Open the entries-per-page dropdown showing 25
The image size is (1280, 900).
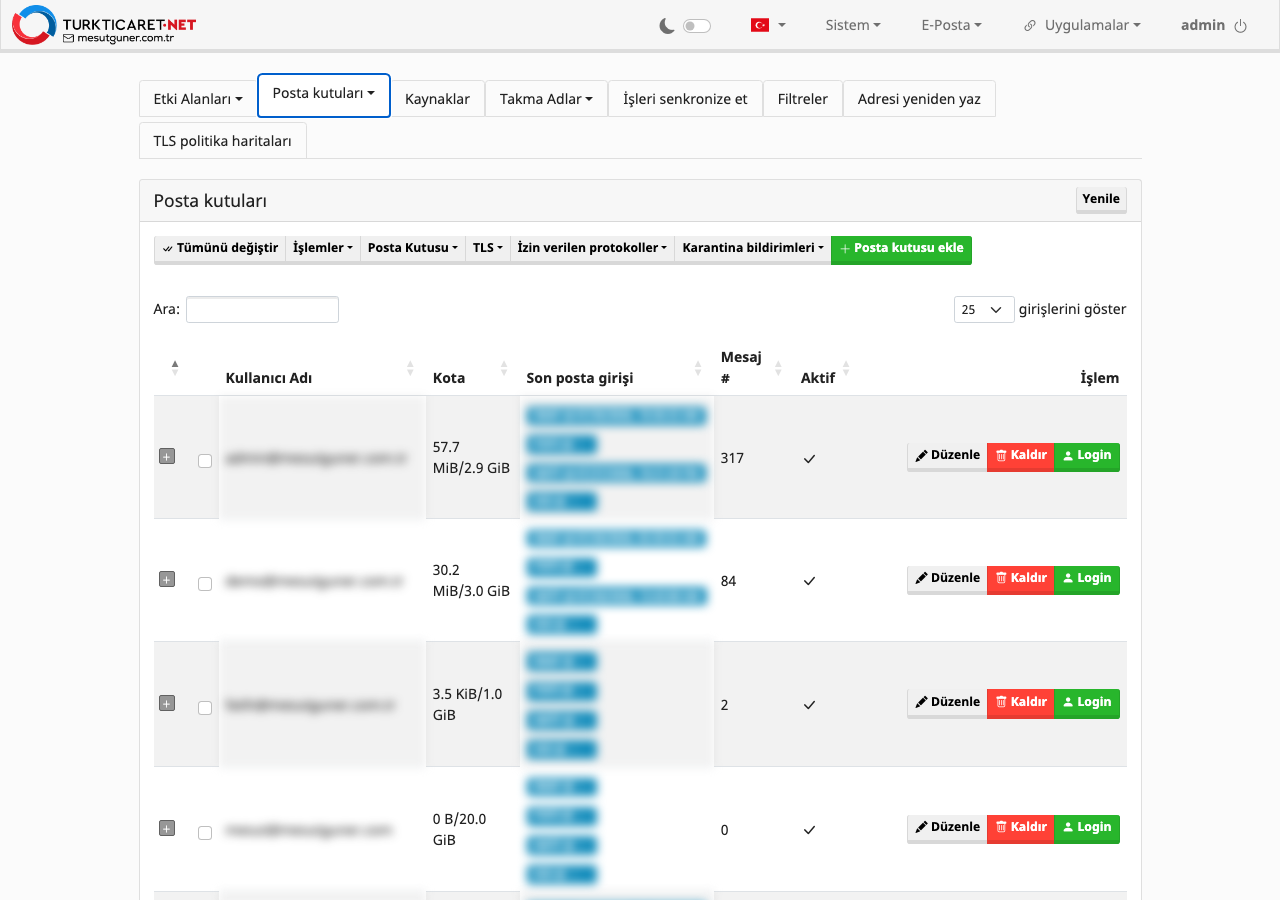coord(984,310)
